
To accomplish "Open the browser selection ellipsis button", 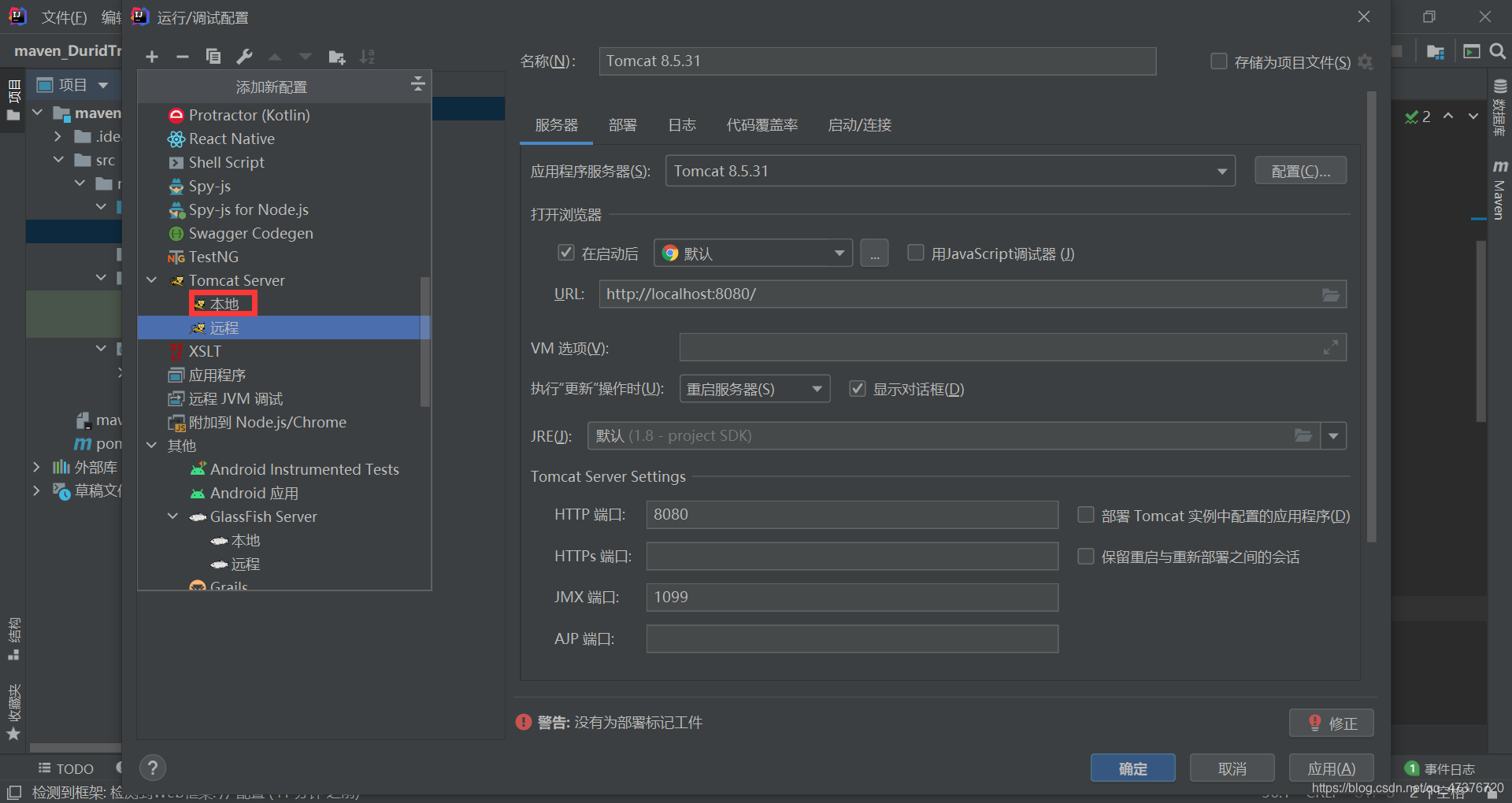I will coord(874,253).
